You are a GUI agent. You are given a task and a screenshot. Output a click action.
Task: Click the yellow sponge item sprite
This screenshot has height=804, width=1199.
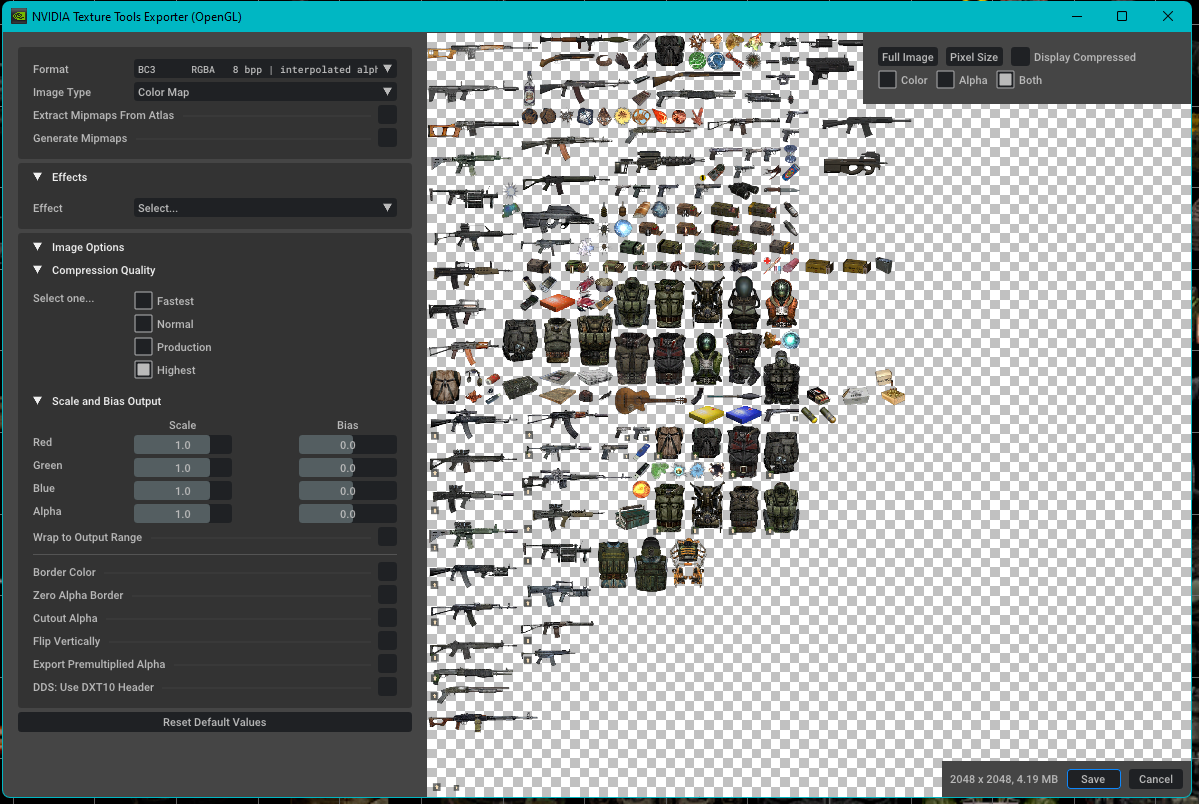click(707, 414)
